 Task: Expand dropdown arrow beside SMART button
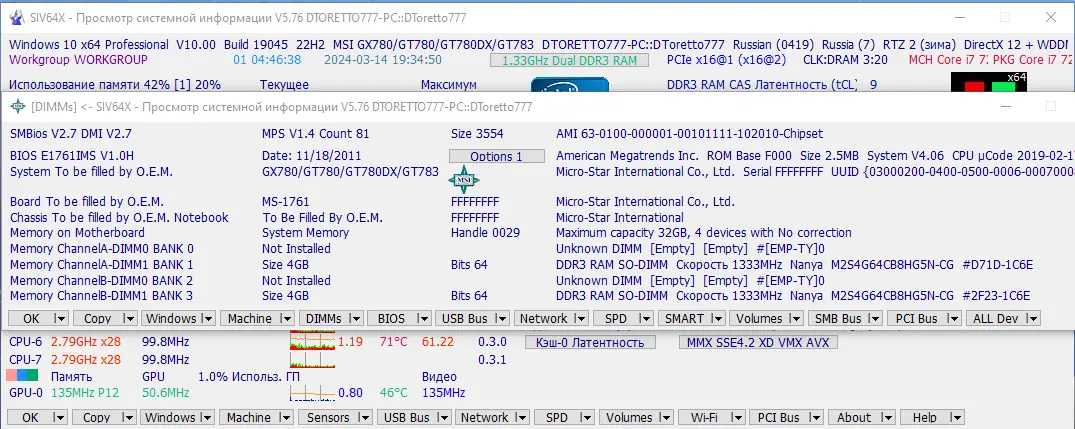[717, 319]
